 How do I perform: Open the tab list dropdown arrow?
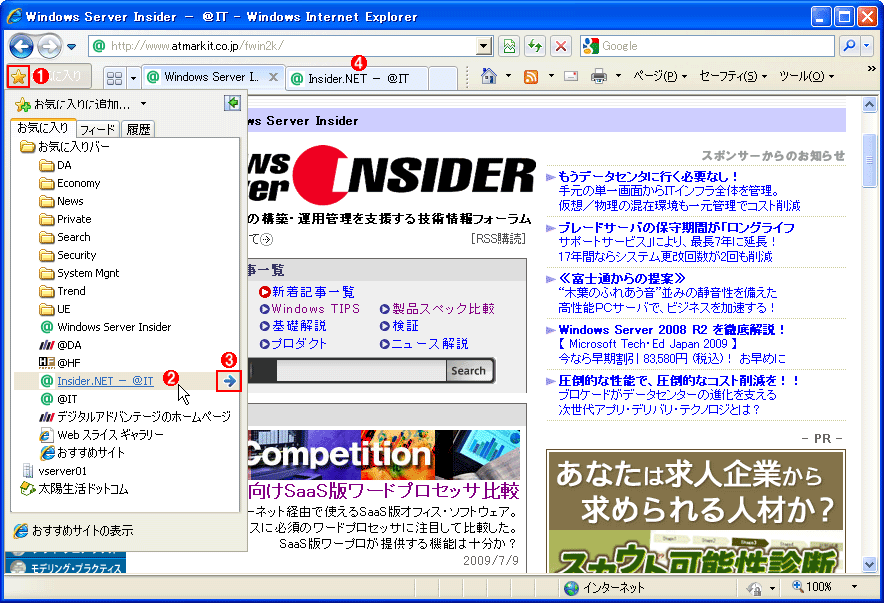pyautogui.click(x=133, y=78)
